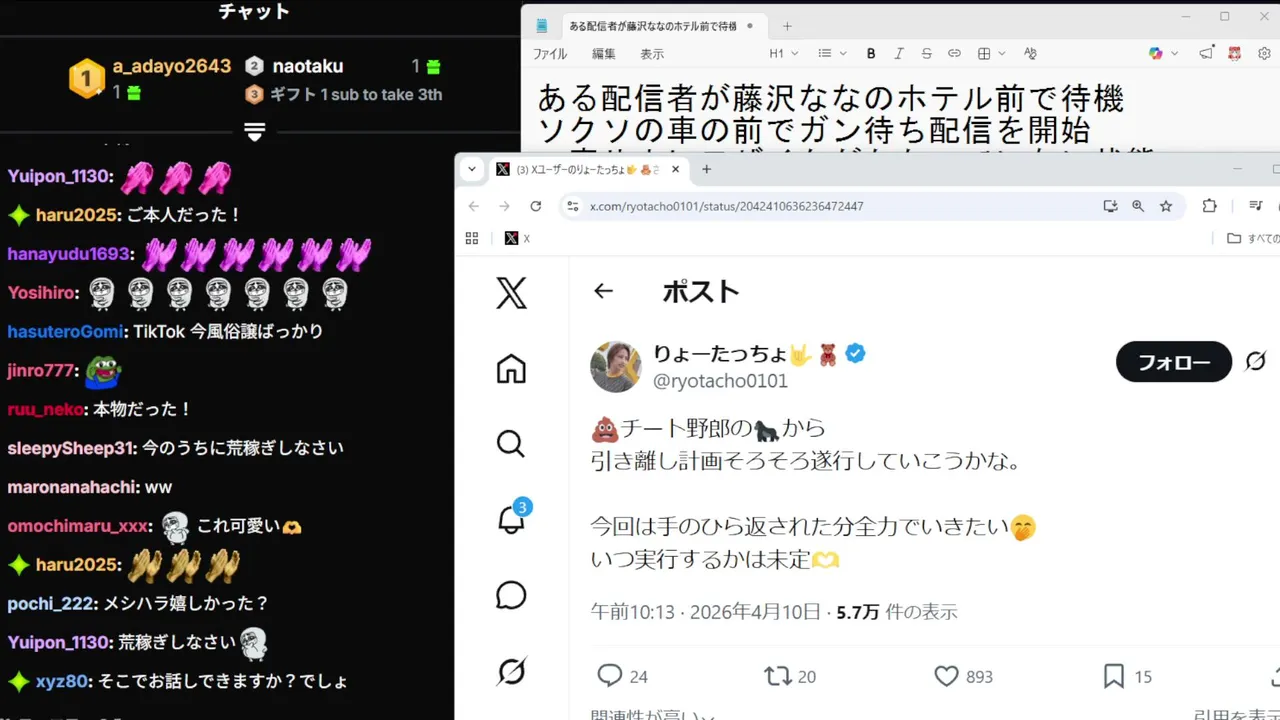
Task: Open the browser extensions puzzle icon
Action: point(1209,206)
